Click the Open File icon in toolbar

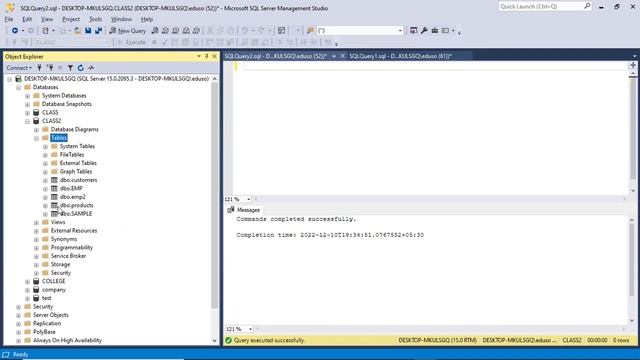77,31
